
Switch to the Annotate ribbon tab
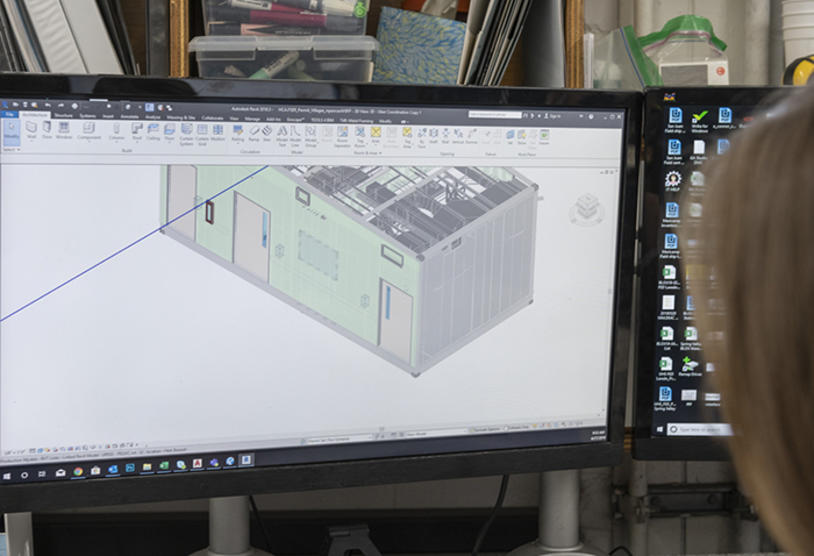tap(130, 117)
